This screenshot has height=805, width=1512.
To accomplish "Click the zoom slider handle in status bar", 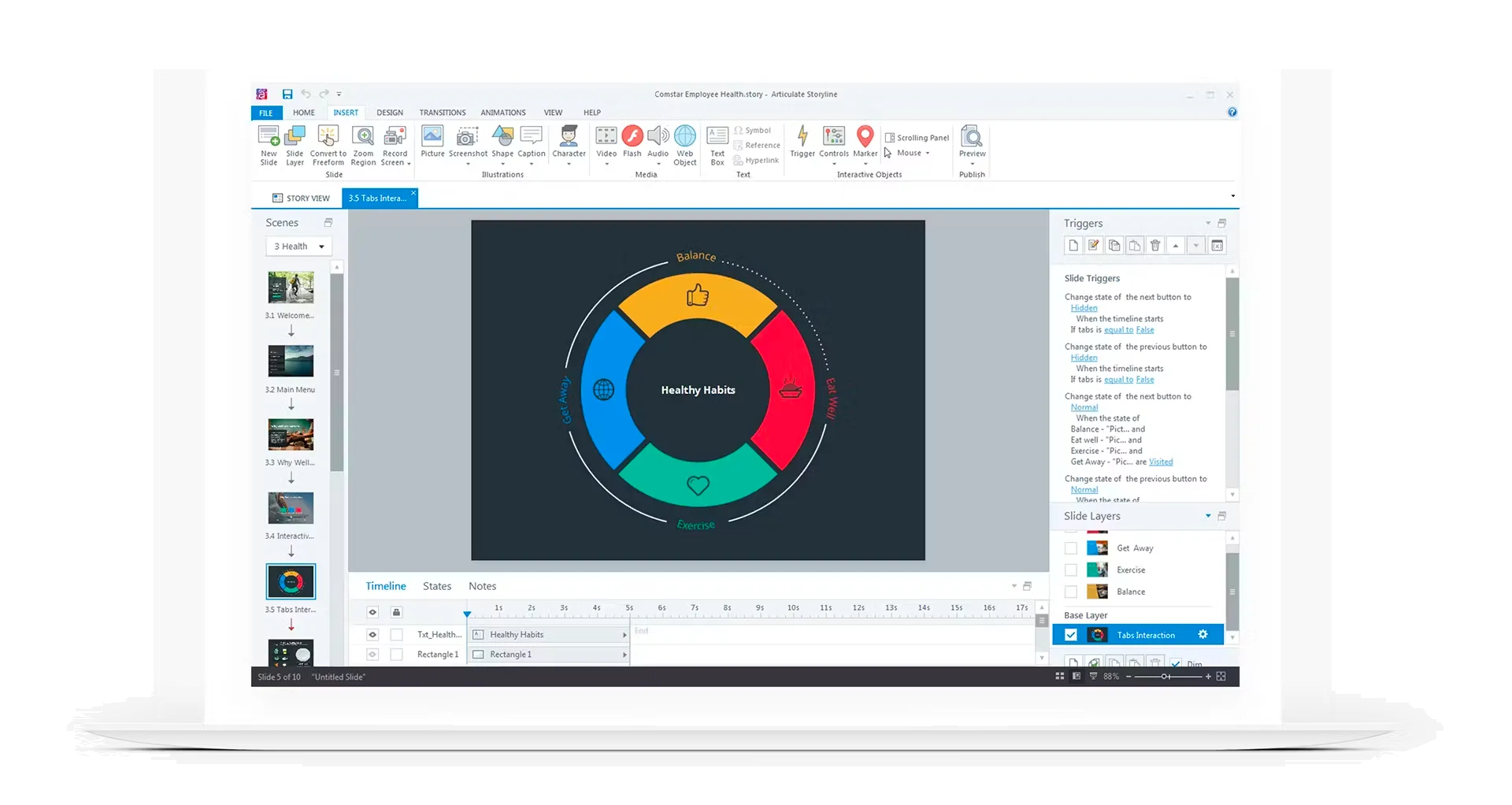I will tap(1165, 677).
